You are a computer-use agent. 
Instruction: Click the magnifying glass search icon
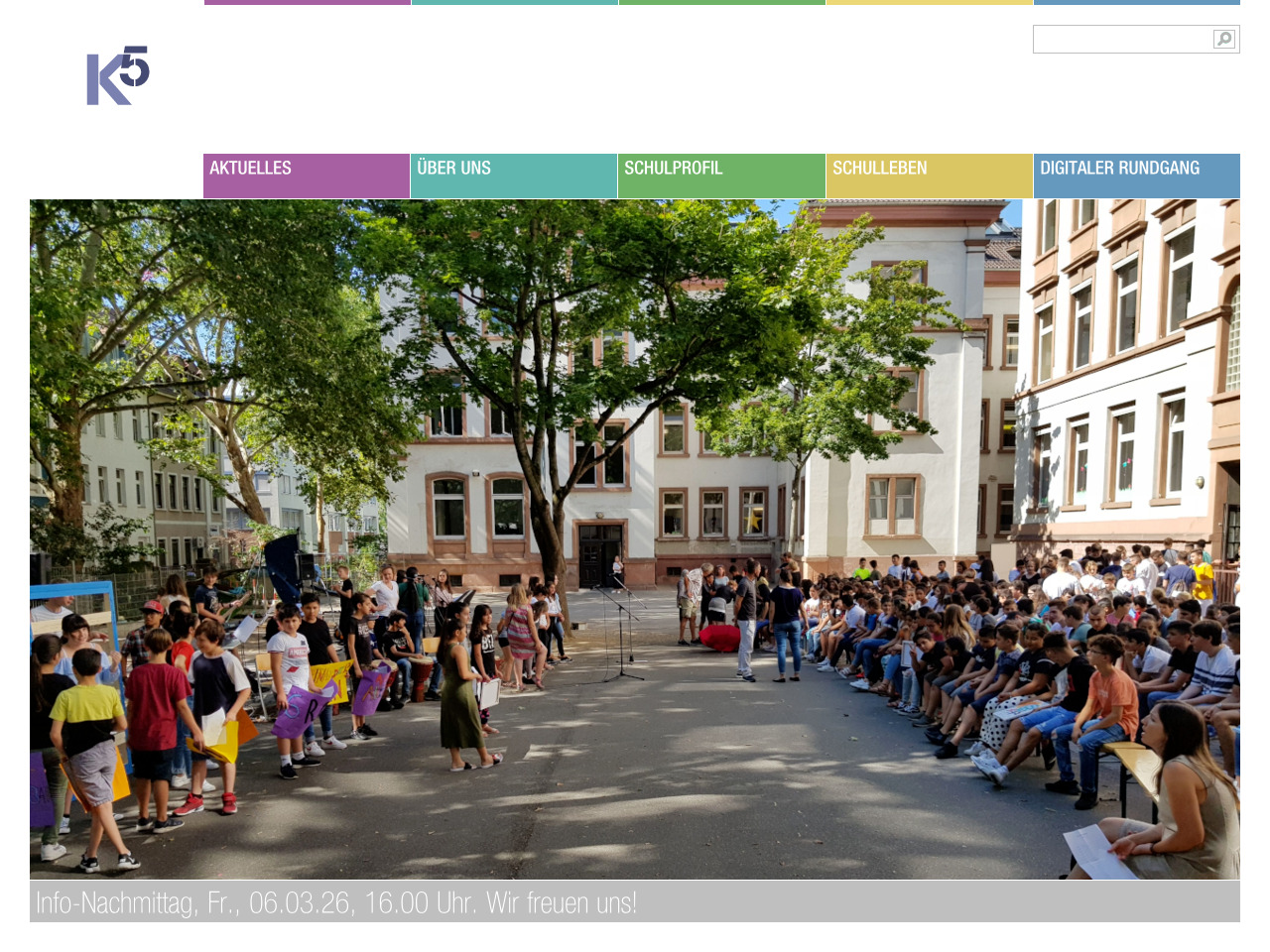click(x=1224, y=39)
